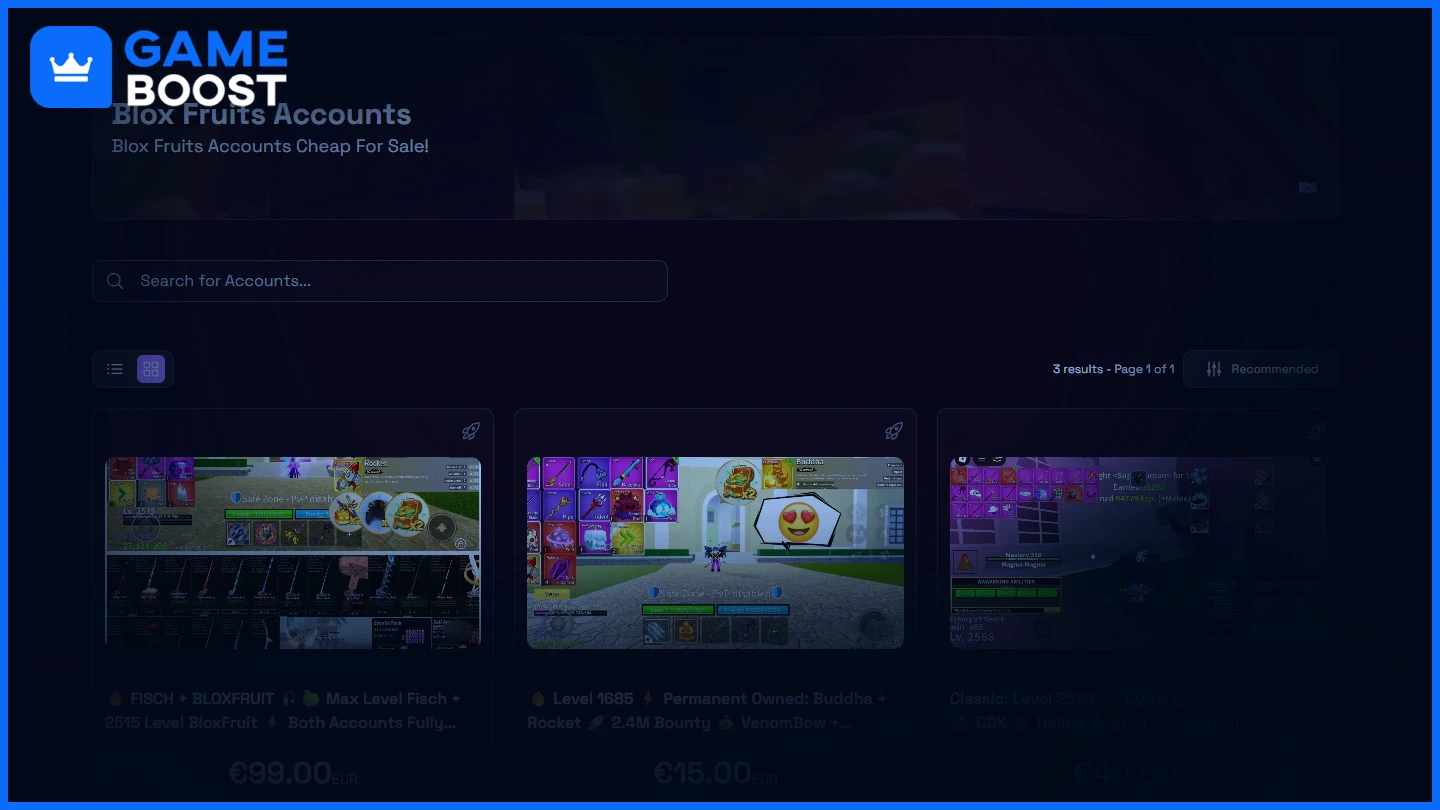Screen dimensions: 1440x810
Task: Open the Level 1685 Permanent Owned listing title
Action: coord(708,710)
